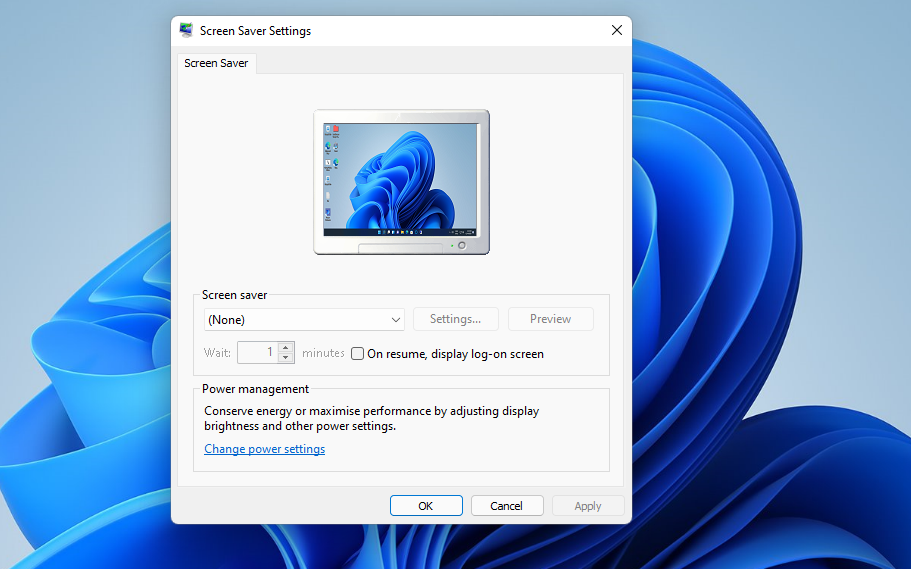Click the Power management group label
The height and width of the screenshot is (569, 911).
255,389
